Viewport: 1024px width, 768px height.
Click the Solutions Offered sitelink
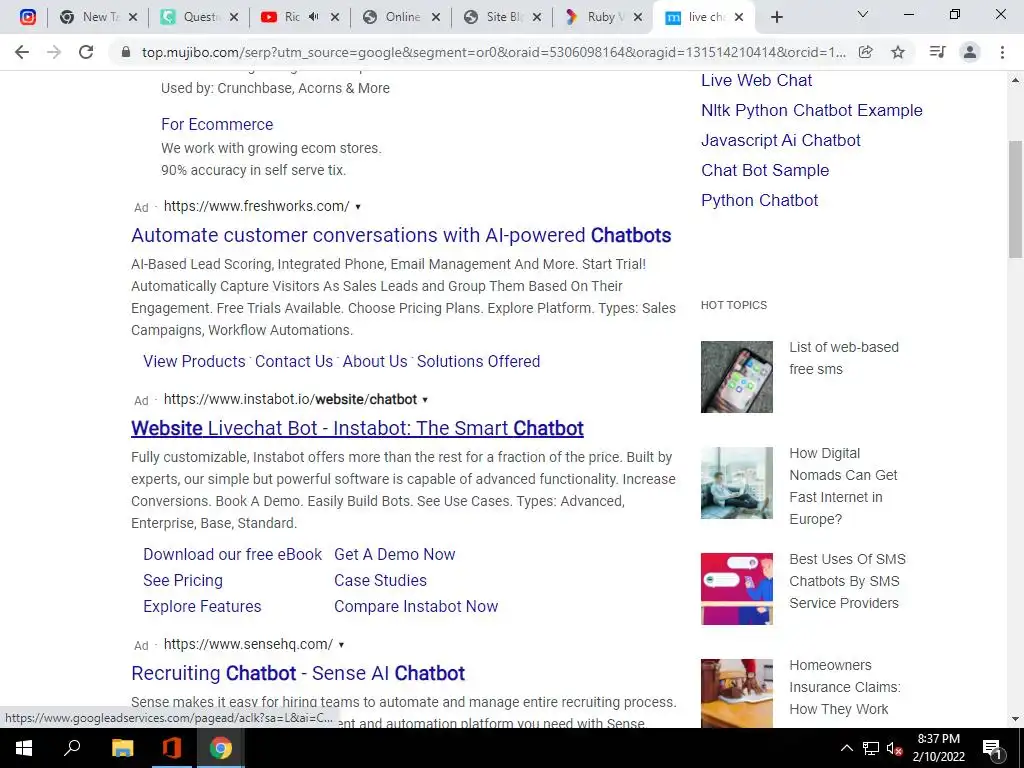479,361
